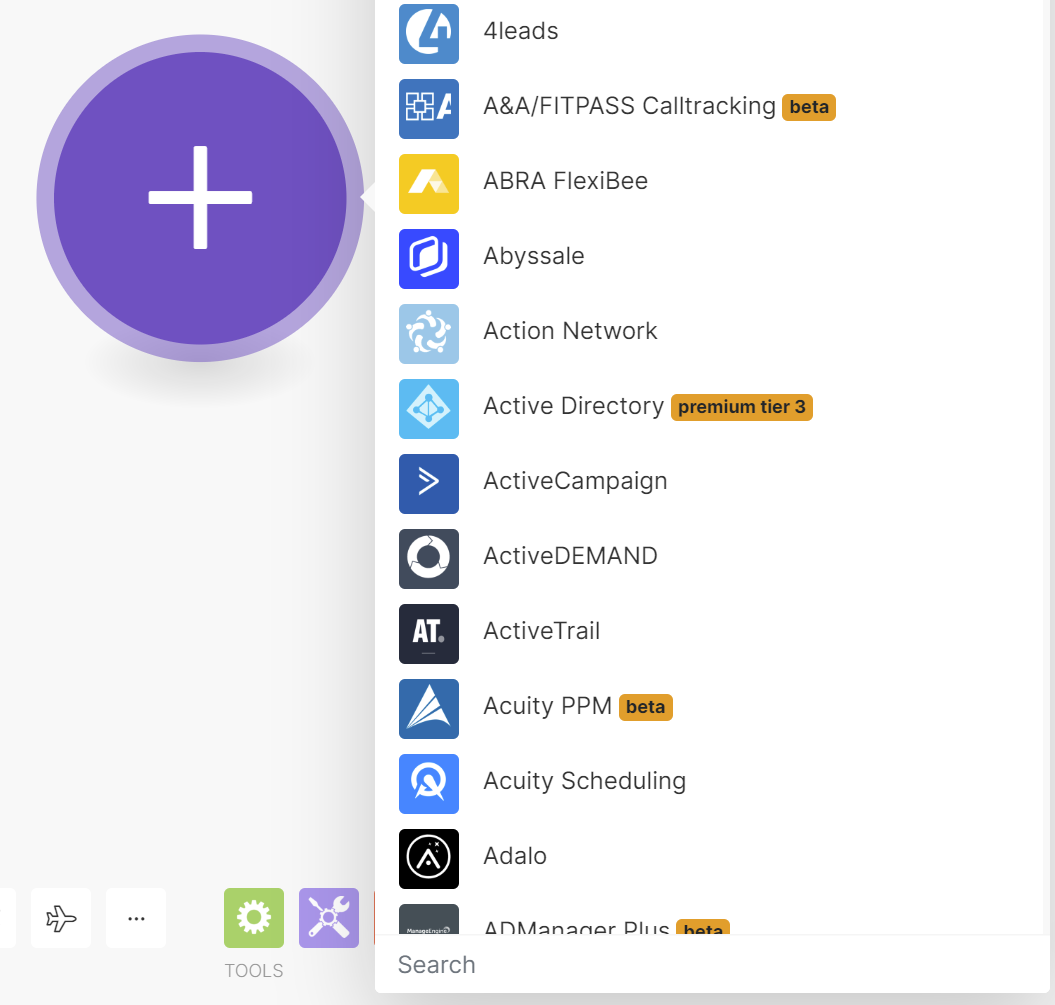Screen dimensions: 1055x1005
Task: Choose Active Directory app entry
Action: (x=573, y=406)
